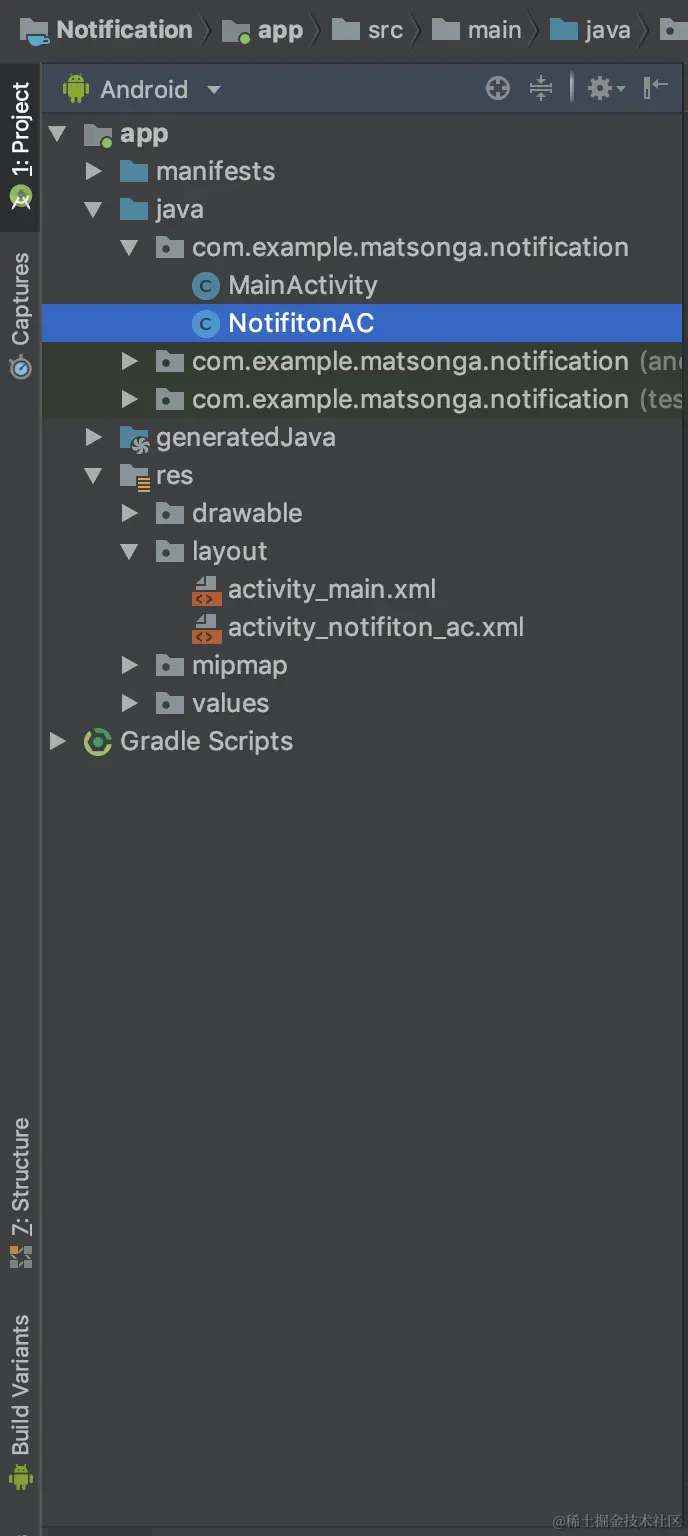Click the res folder icon
The height and width of the screenshot is (1536, 688).
134,476
